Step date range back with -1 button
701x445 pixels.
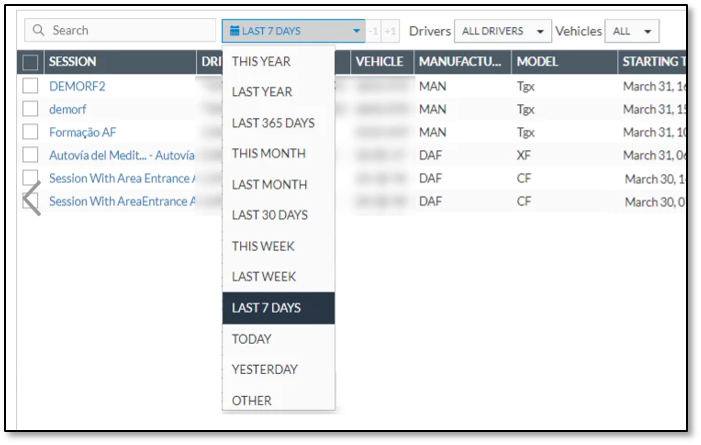[x=373, y=31]
